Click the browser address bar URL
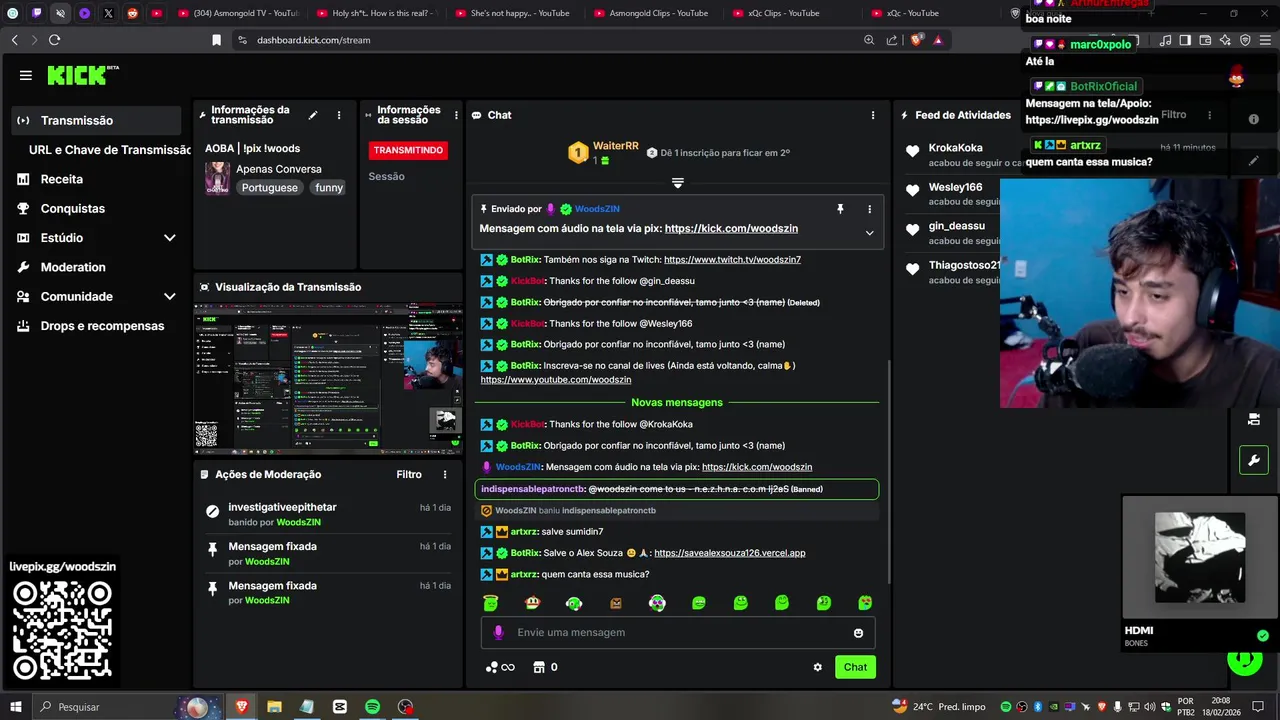Viewport: 1280px width, 720px height. (x=314, y=40)
